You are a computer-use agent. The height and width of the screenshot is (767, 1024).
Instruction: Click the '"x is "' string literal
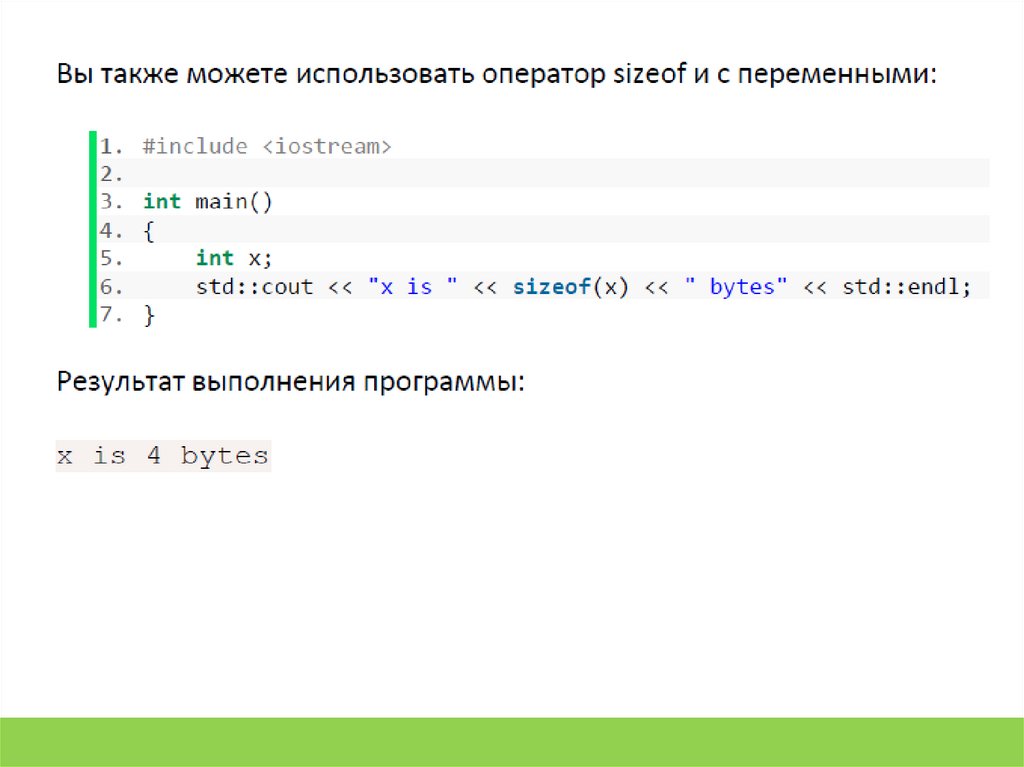tap(413, 286)
